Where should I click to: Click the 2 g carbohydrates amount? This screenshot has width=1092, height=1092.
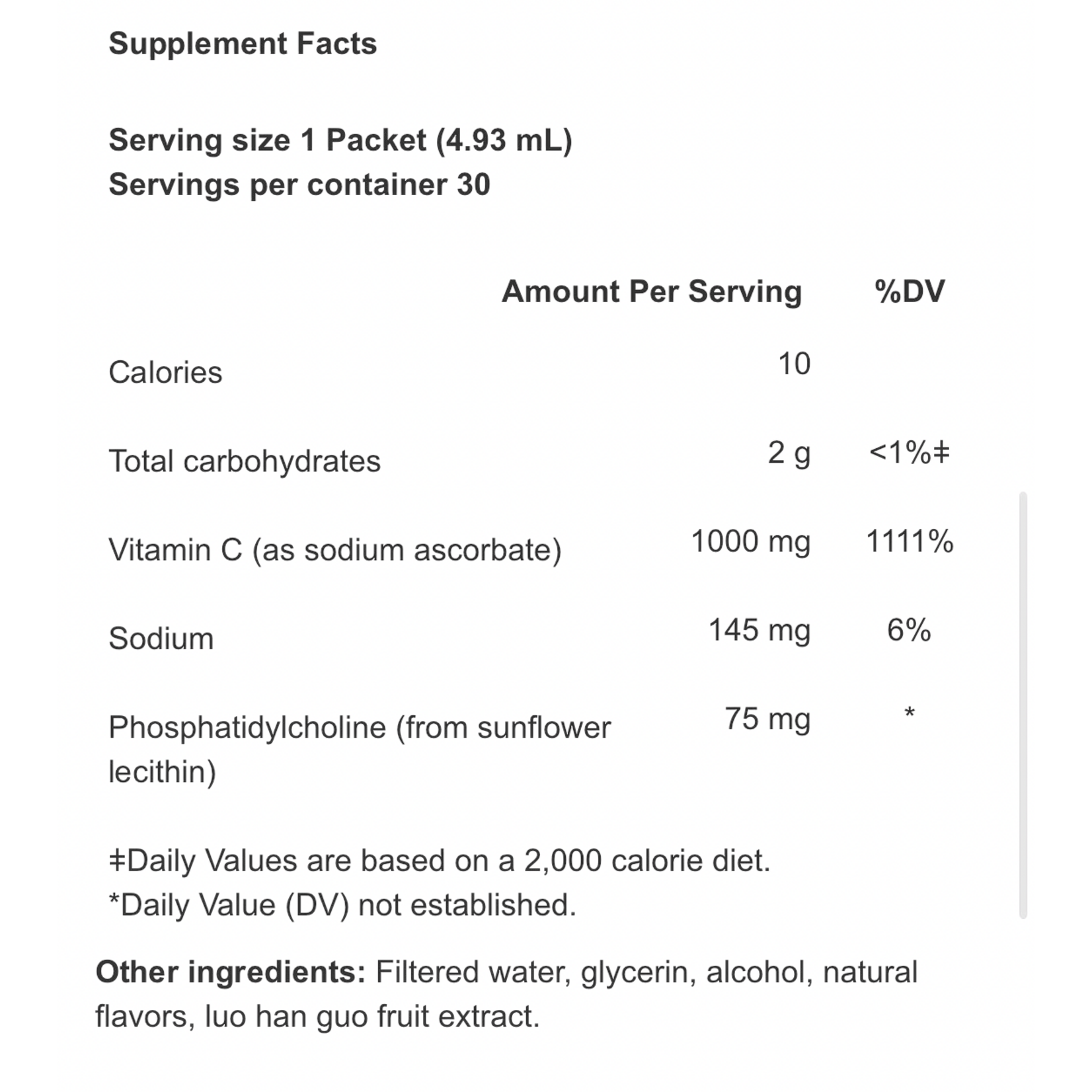pyautogui.click(x=789, y=453)
